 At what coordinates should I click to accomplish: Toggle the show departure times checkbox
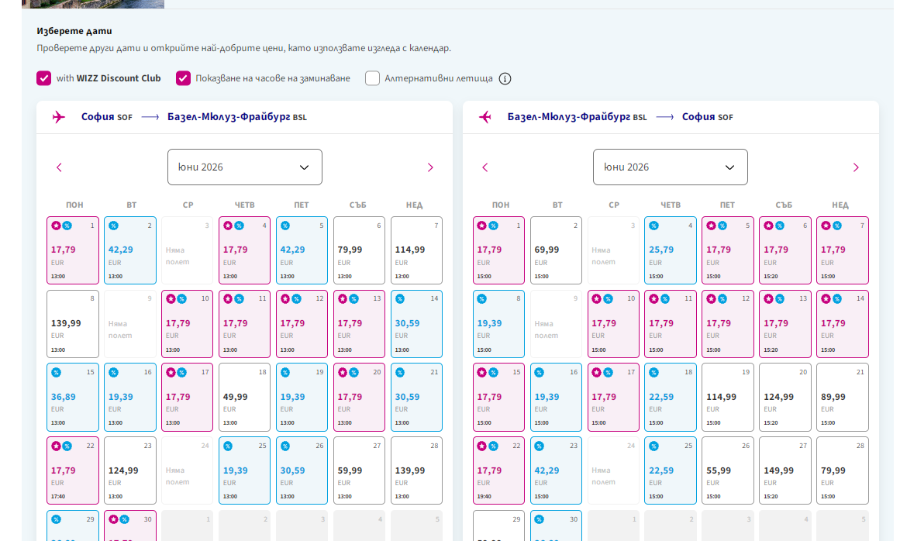183,78
